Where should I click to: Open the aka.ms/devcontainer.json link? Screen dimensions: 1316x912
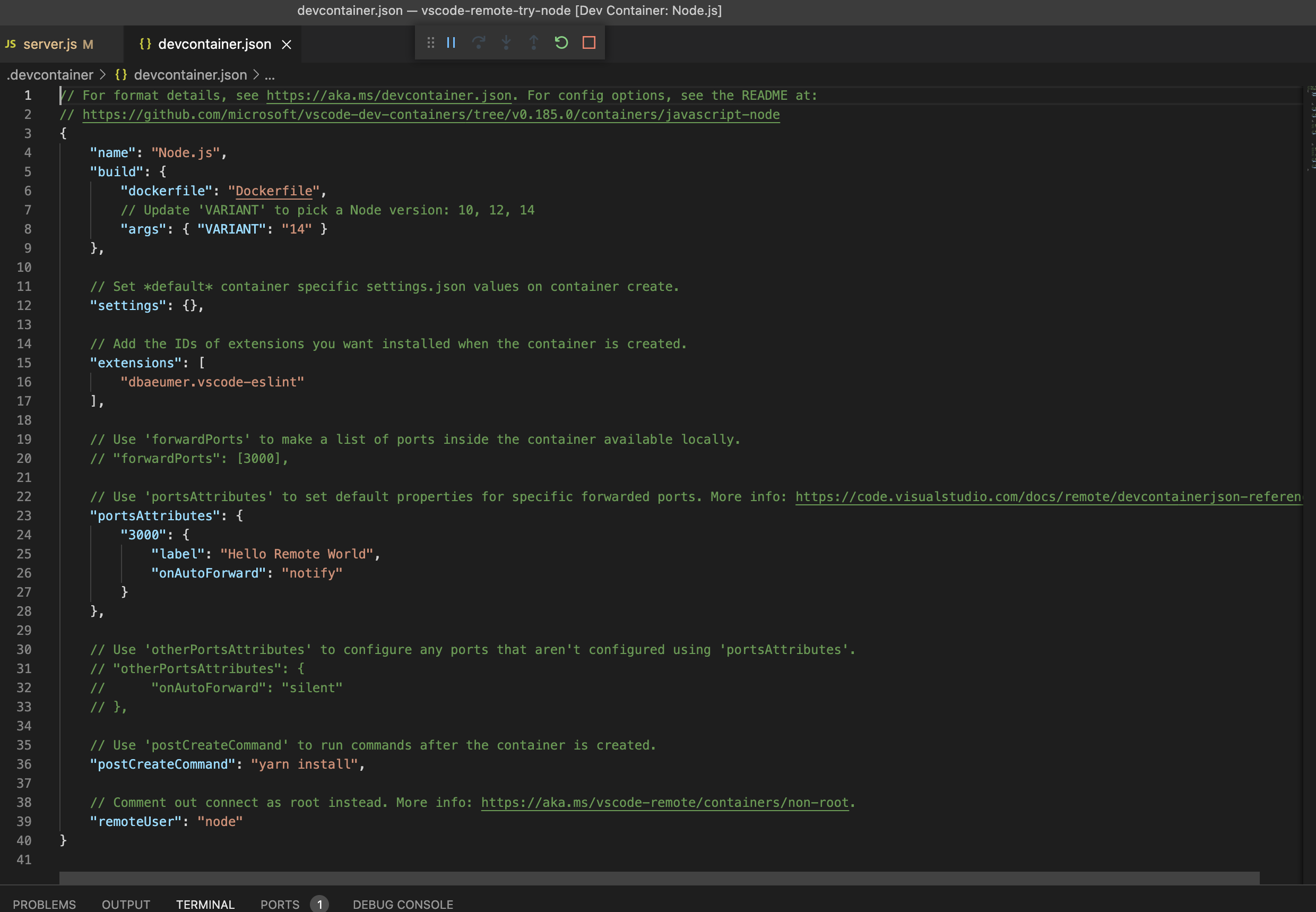point(388,96)
